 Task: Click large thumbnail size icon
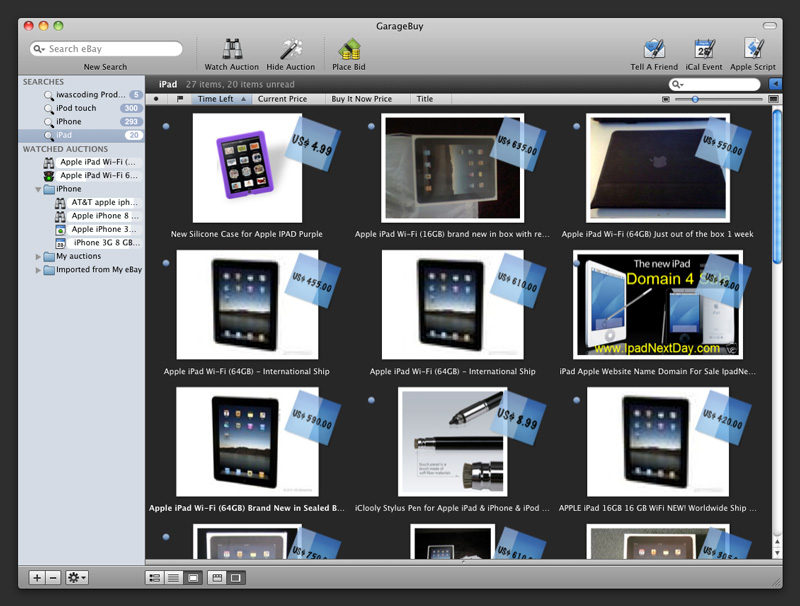[773, 99]
